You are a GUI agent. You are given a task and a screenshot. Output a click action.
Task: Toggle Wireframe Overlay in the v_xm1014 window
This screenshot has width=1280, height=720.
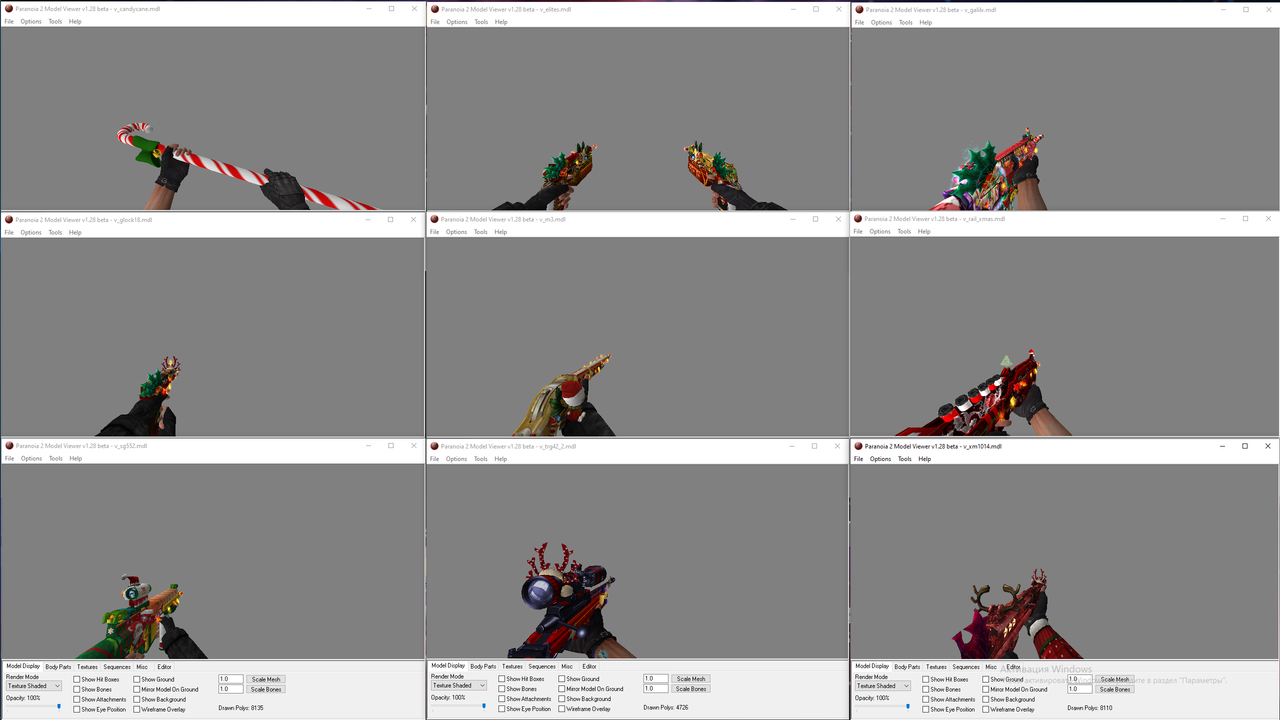click(986, 710)
